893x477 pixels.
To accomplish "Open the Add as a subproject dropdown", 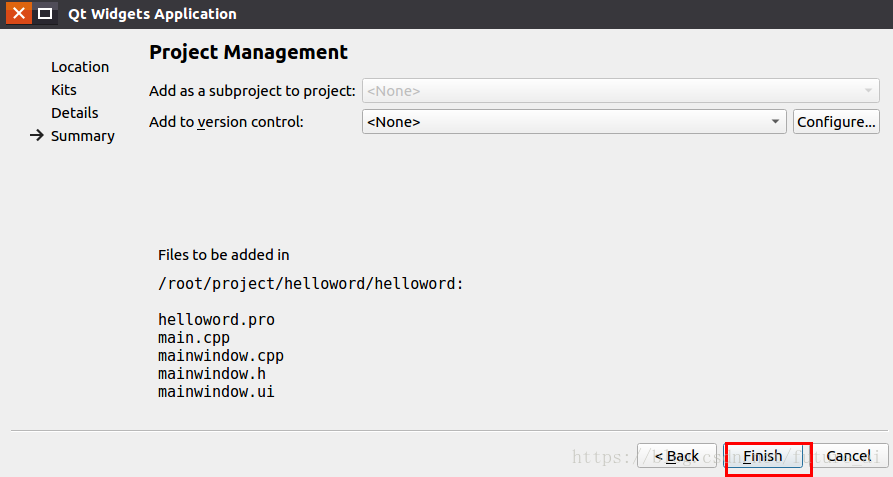I will pyautogui.click(x=621, y=91).
